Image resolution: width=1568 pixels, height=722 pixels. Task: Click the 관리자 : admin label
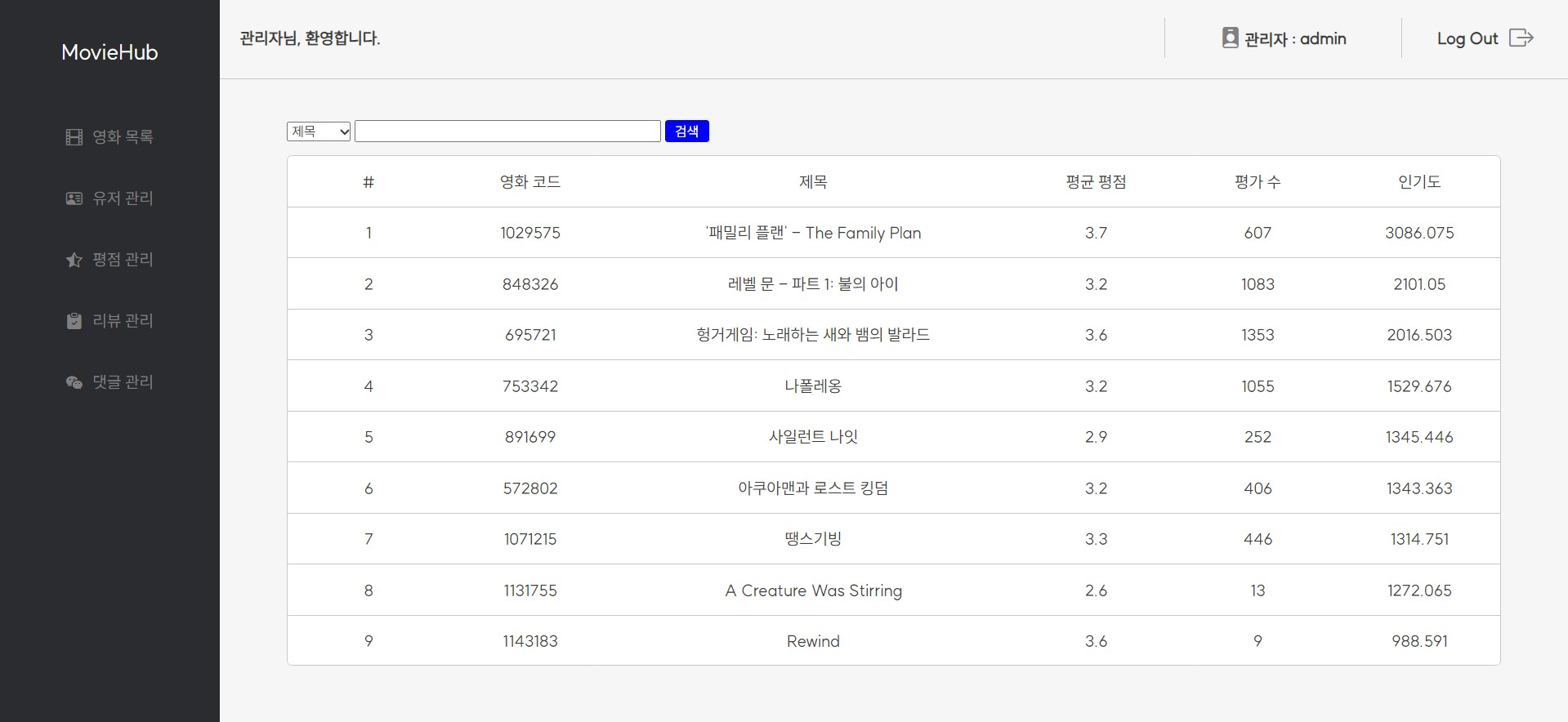coord(1295,38)
